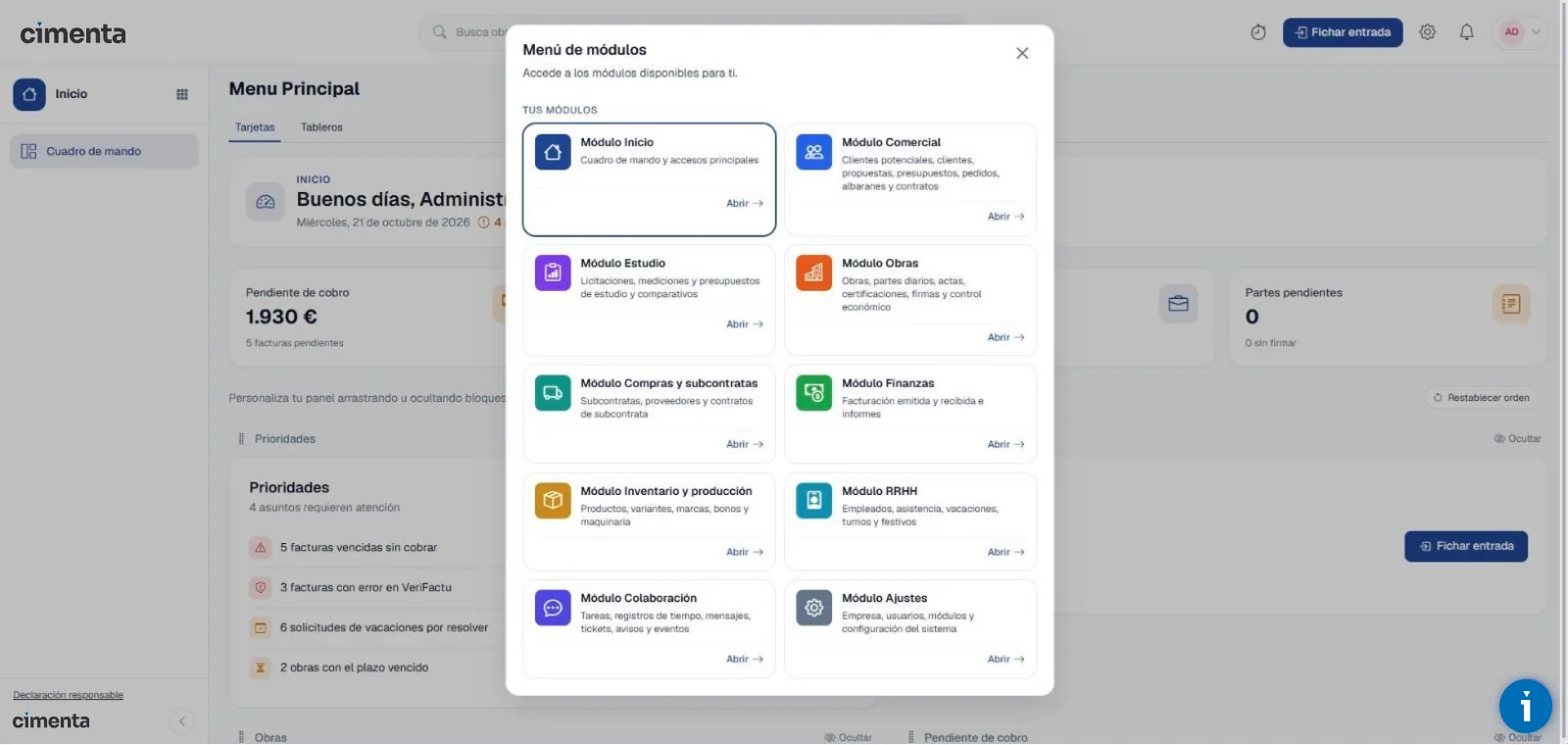Click the Módulo RRHH teal icon

[x=813, y=501]
